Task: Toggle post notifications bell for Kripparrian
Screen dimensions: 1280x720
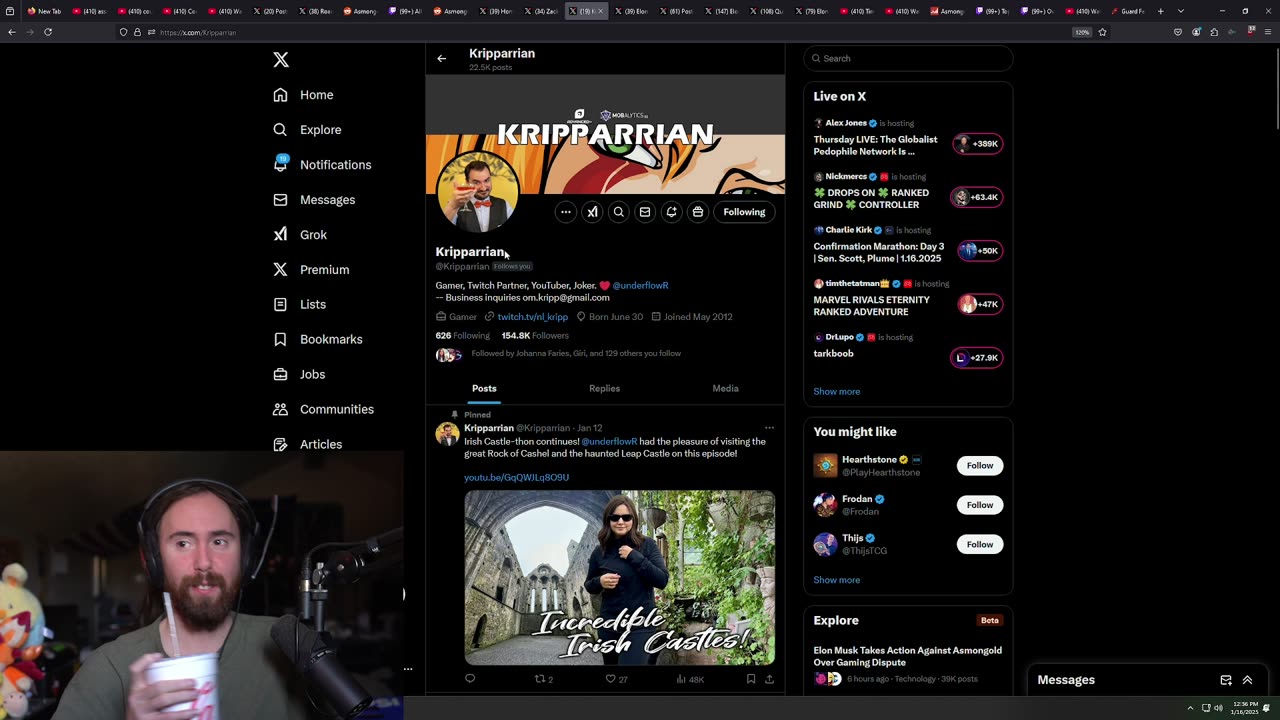Action: click(672, 212)
